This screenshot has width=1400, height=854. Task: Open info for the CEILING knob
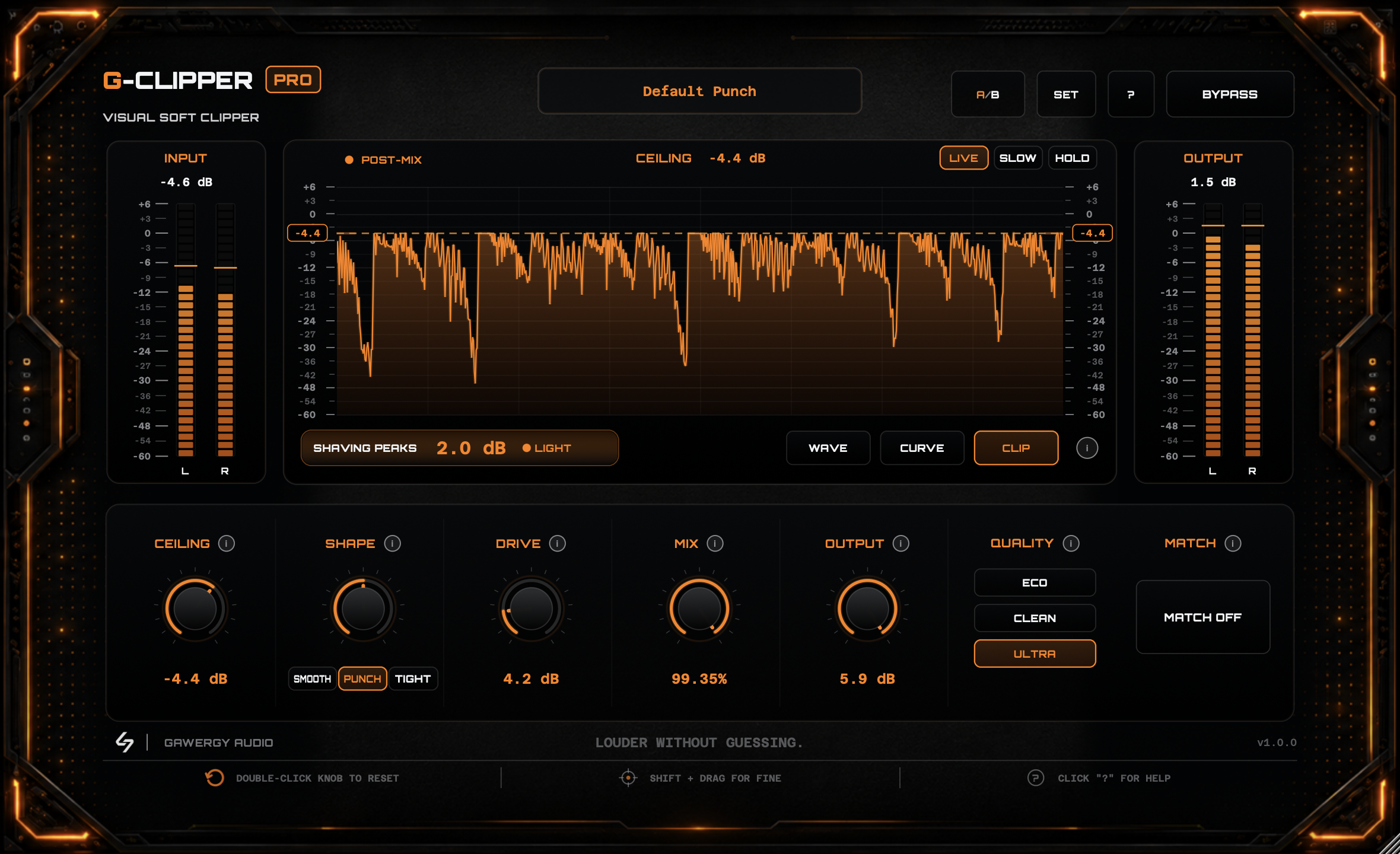tap(227, 543)
